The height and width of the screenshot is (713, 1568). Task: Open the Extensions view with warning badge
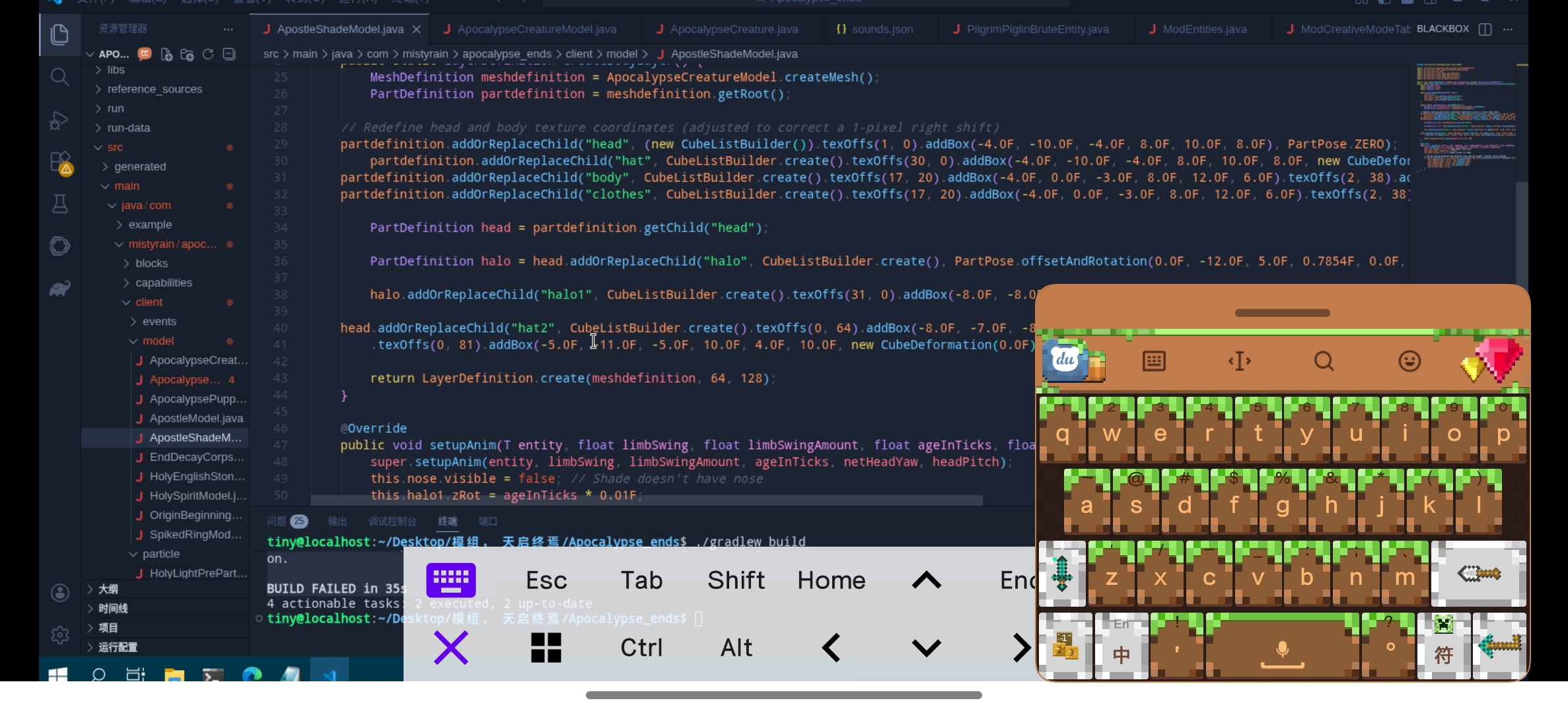pyautogui.click(x=60, y=162)
